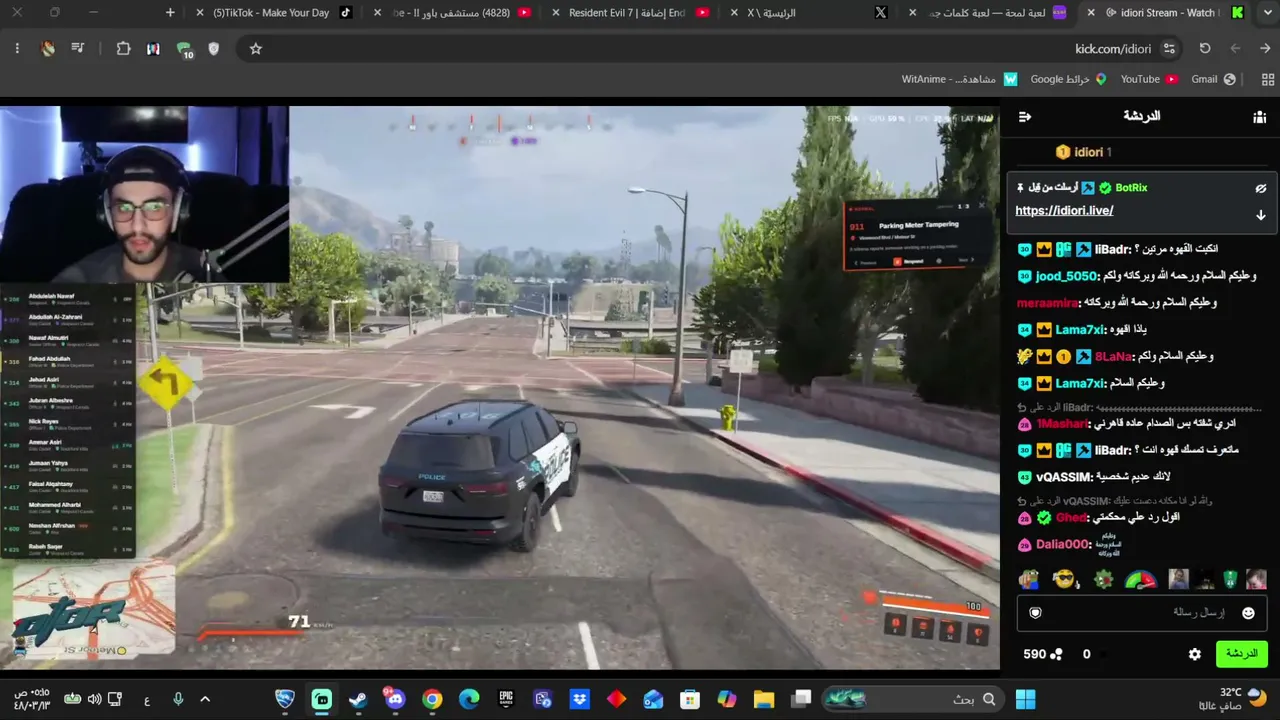Open the WitAnime bookmark
The image size is (1280, 720).
click(x=958, y=79)
